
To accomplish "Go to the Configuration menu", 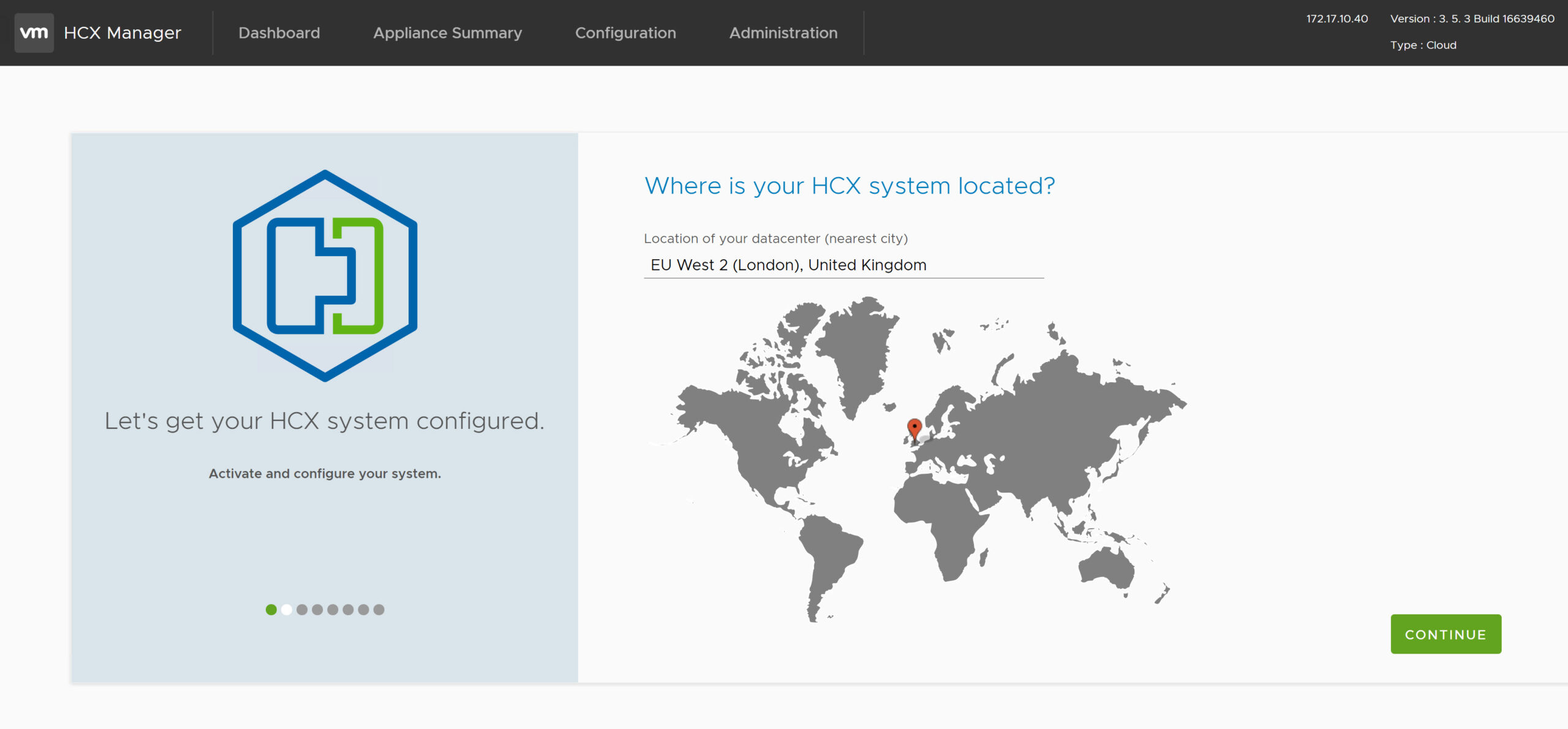I will pos(625,33).
